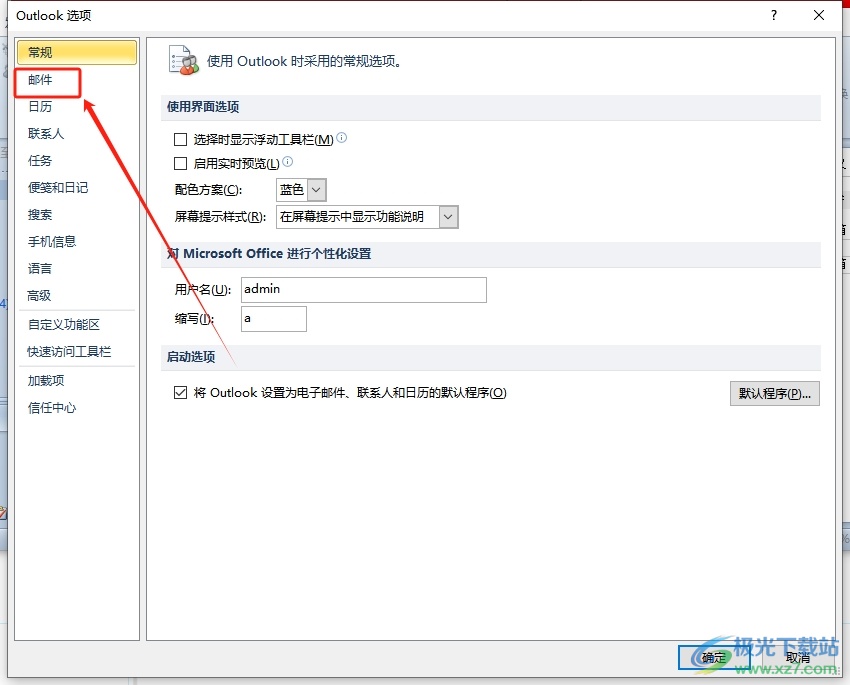Click info icon beside 浮动工具栏 option

click(342, 138)
